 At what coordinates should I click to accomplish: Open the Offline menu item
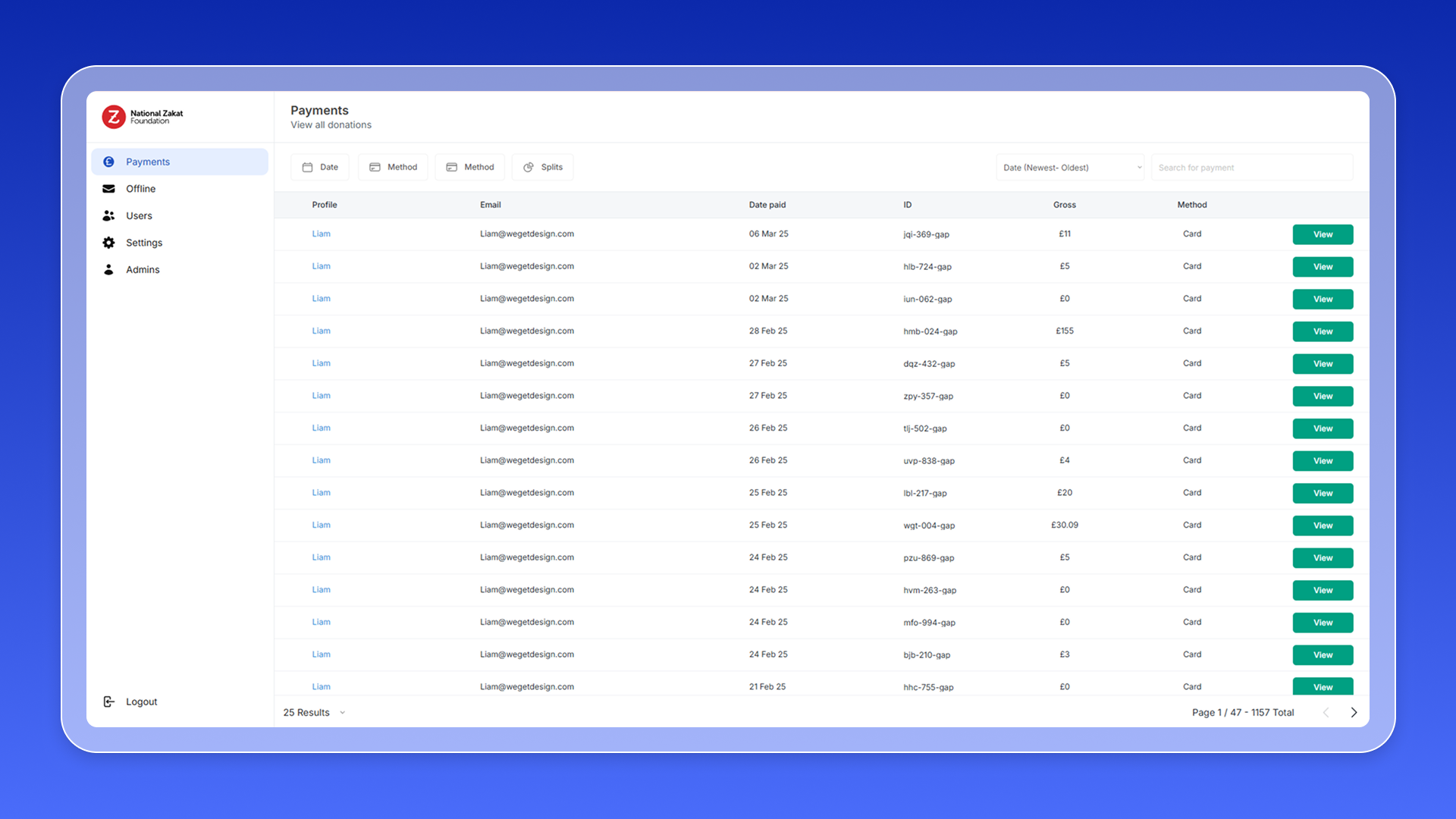tap(140, 189)
